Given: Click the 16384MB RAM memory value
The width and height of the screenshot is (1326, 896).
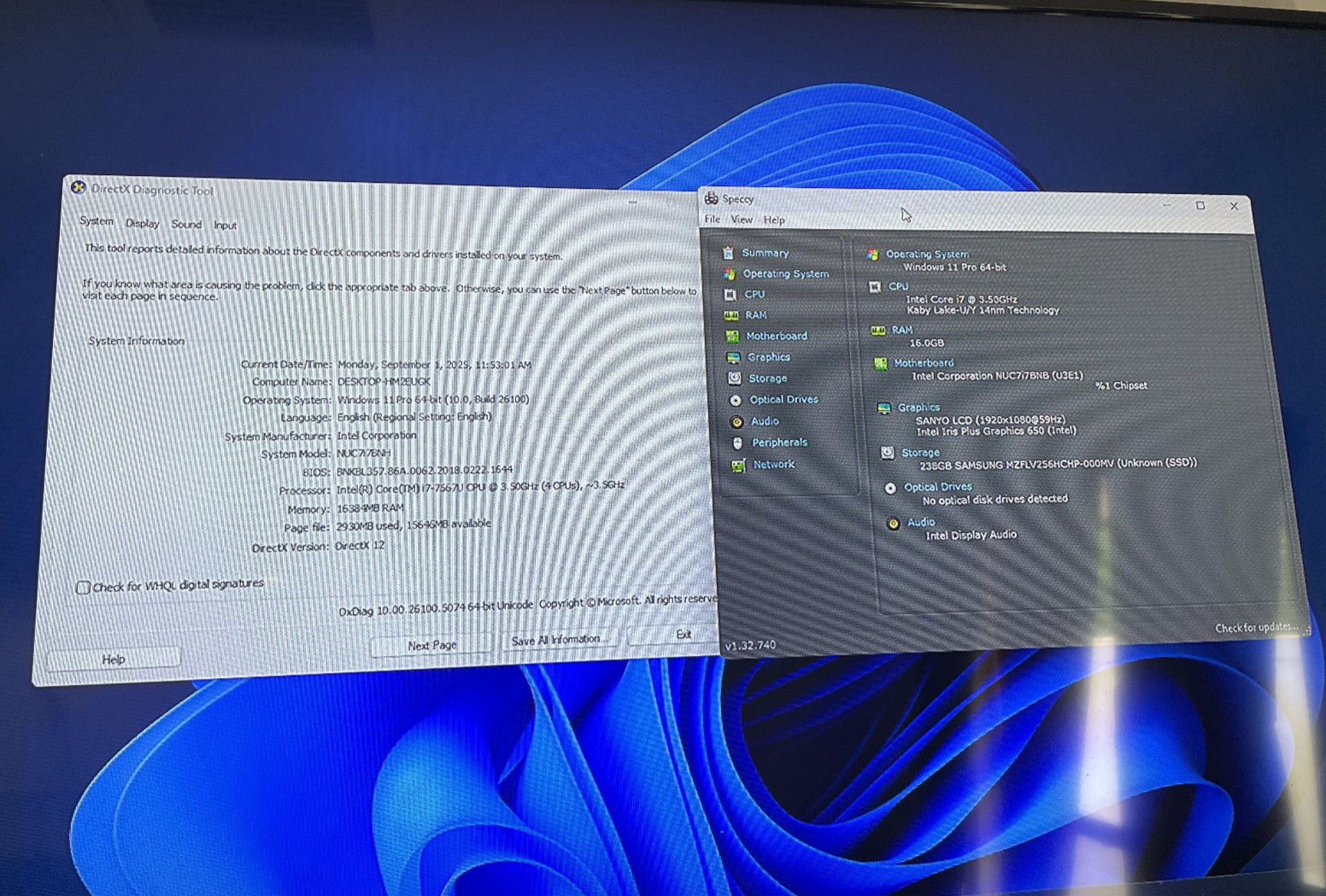Looking at the screenshot, I should click(x=370, y=508).
